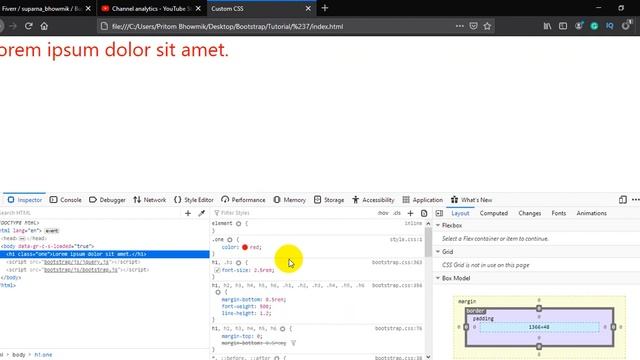Viewport: 640px width, 360px height.
Task: Switch to the Changes sidebar tab
Action: click(529, 213)
